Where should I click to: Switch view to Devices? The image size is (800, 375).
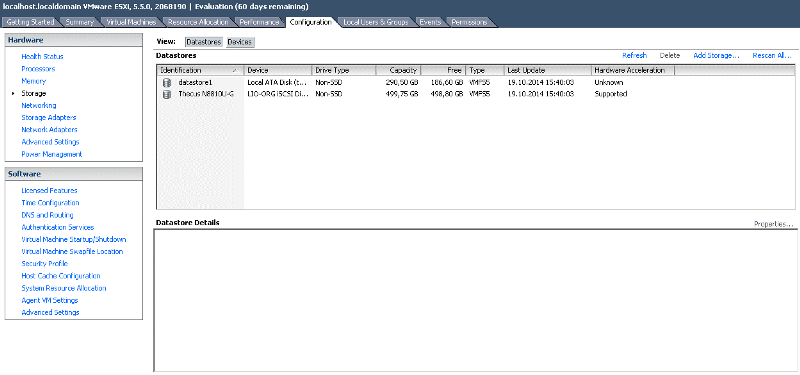(239, 42)
